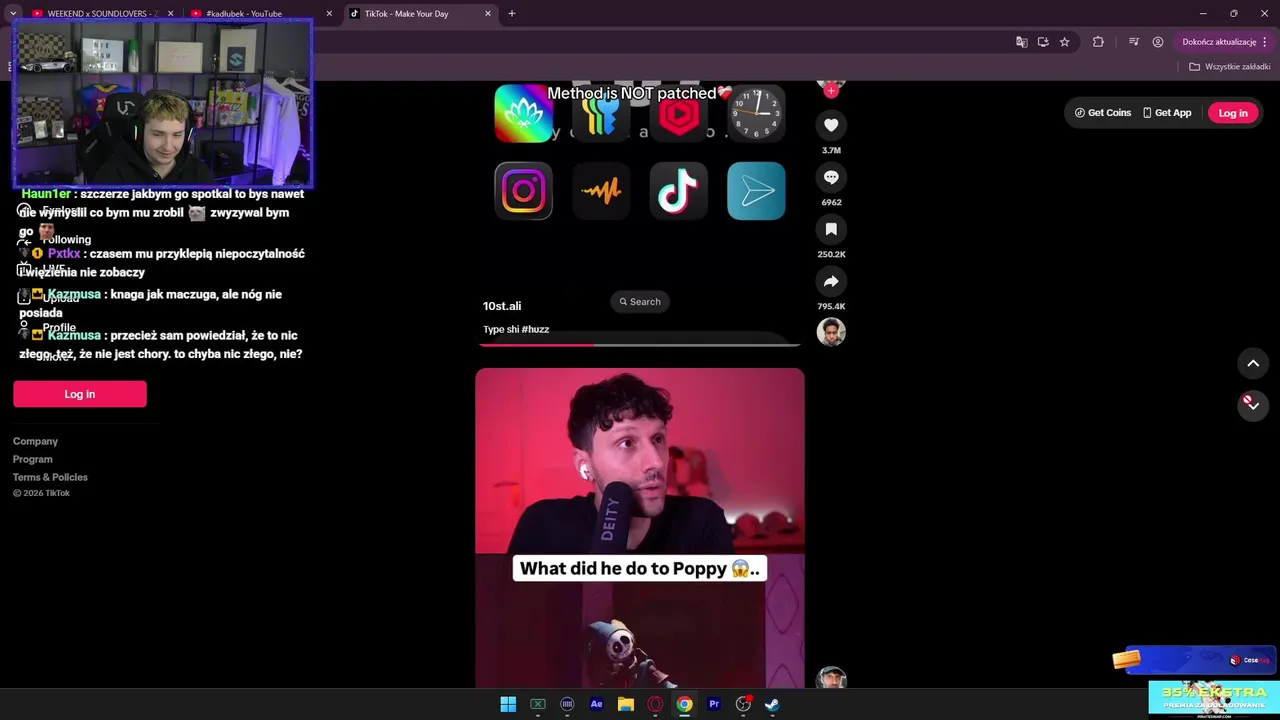Like the video with the heart icon
1280x720 pixels.
831,125
